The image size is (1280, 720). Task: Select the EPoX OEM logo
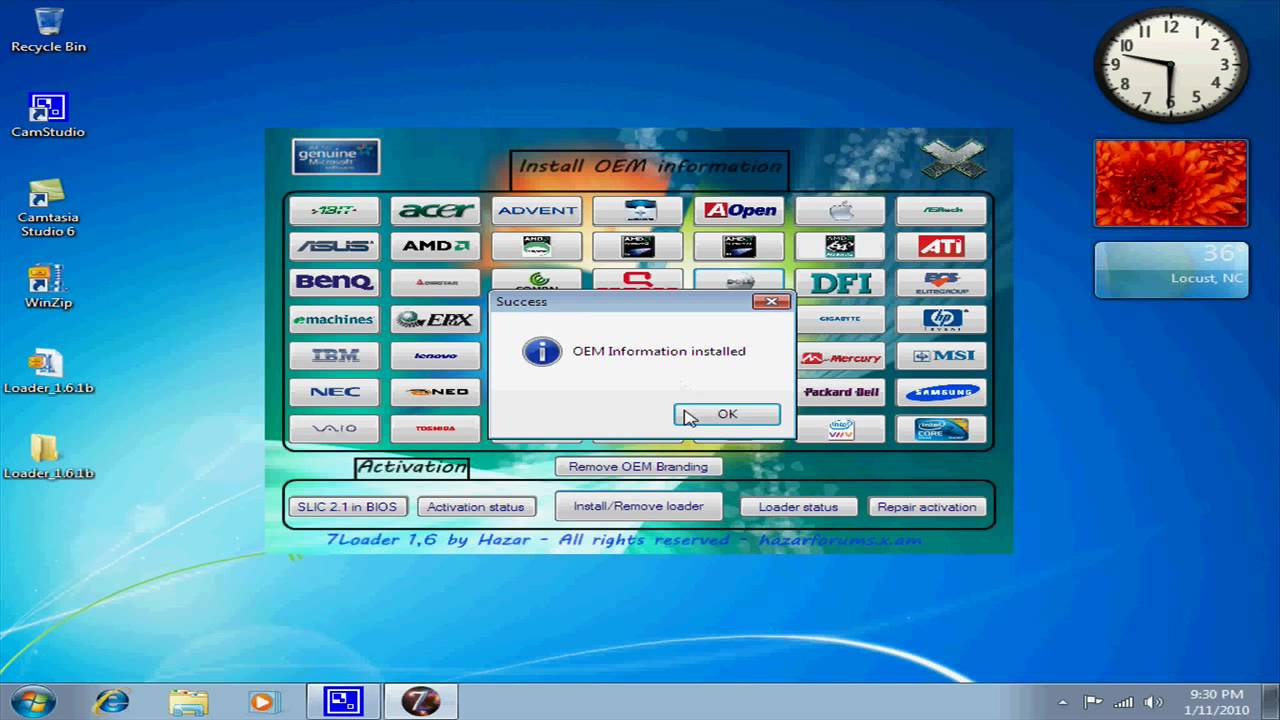(436, 319)
